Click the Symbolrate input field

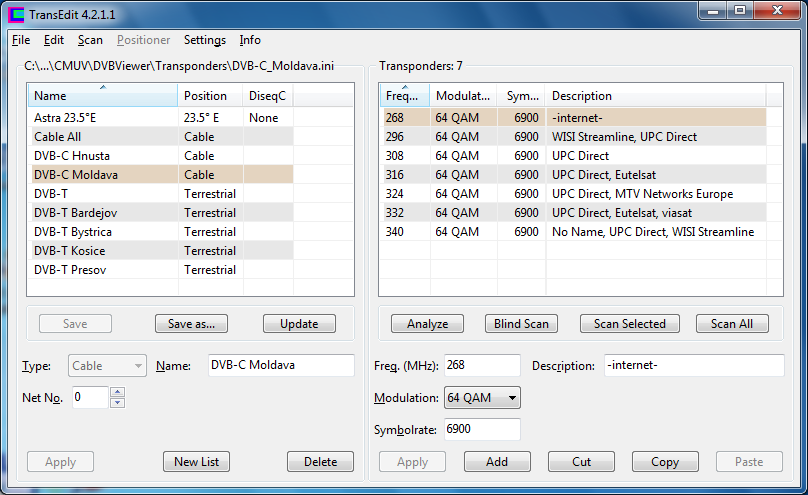point(482,429)
